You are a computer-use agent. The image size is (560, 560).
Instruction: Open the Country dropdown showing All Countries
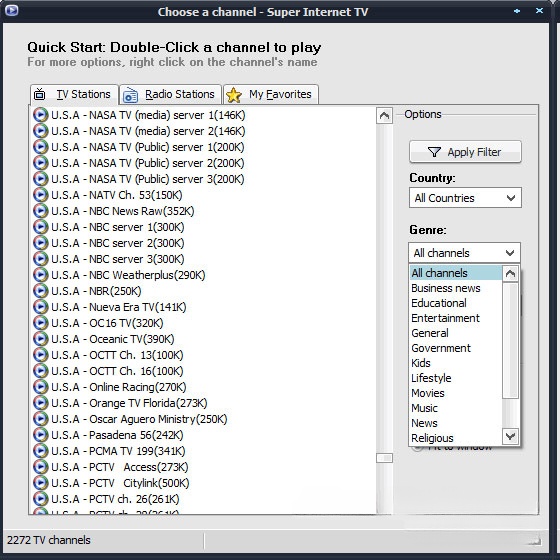point(465,198)
